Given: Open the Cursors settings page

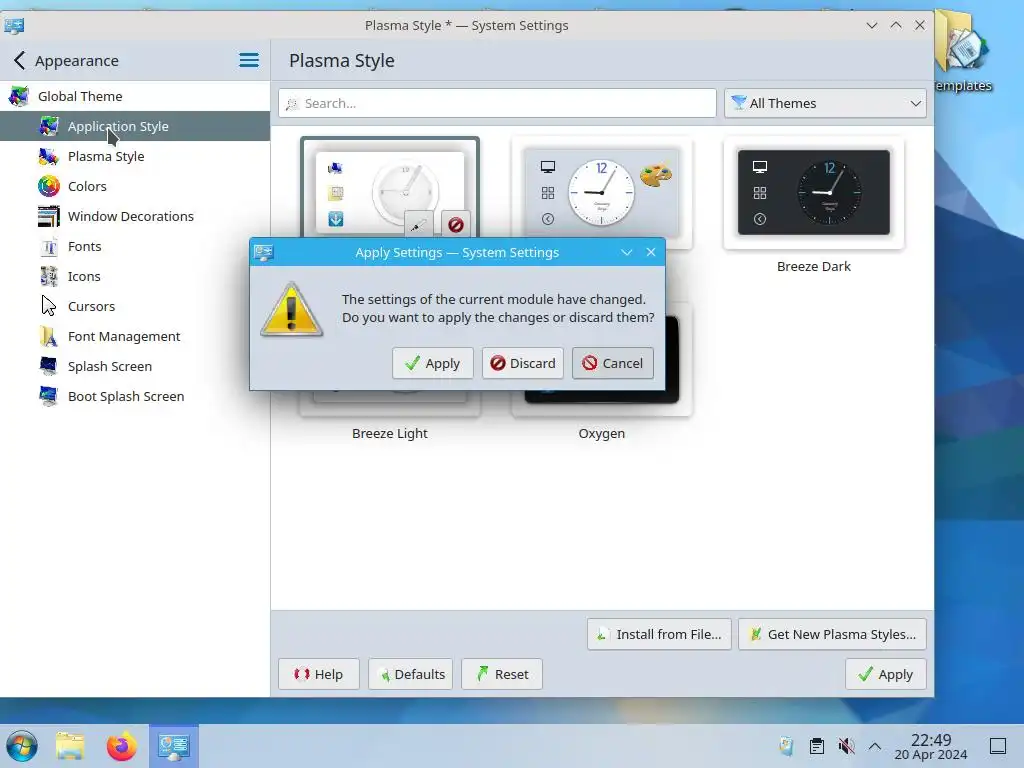Looking at the screenshot, I should tap(135, 306).
